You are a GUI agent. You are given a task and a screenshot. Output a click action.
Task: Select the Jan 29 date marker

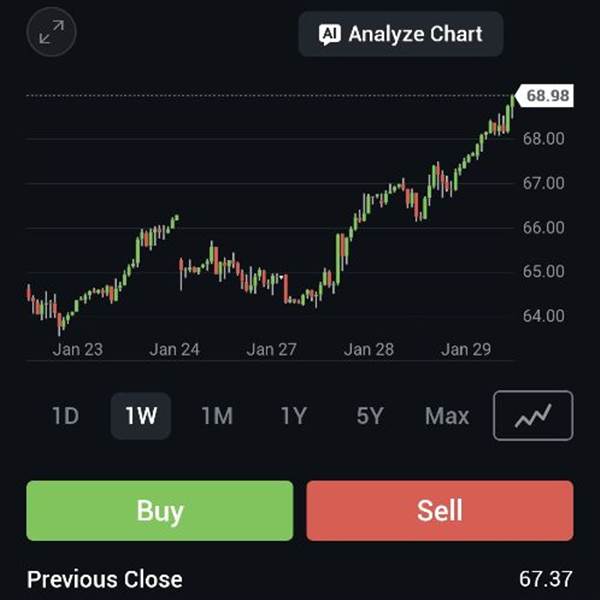466,349
